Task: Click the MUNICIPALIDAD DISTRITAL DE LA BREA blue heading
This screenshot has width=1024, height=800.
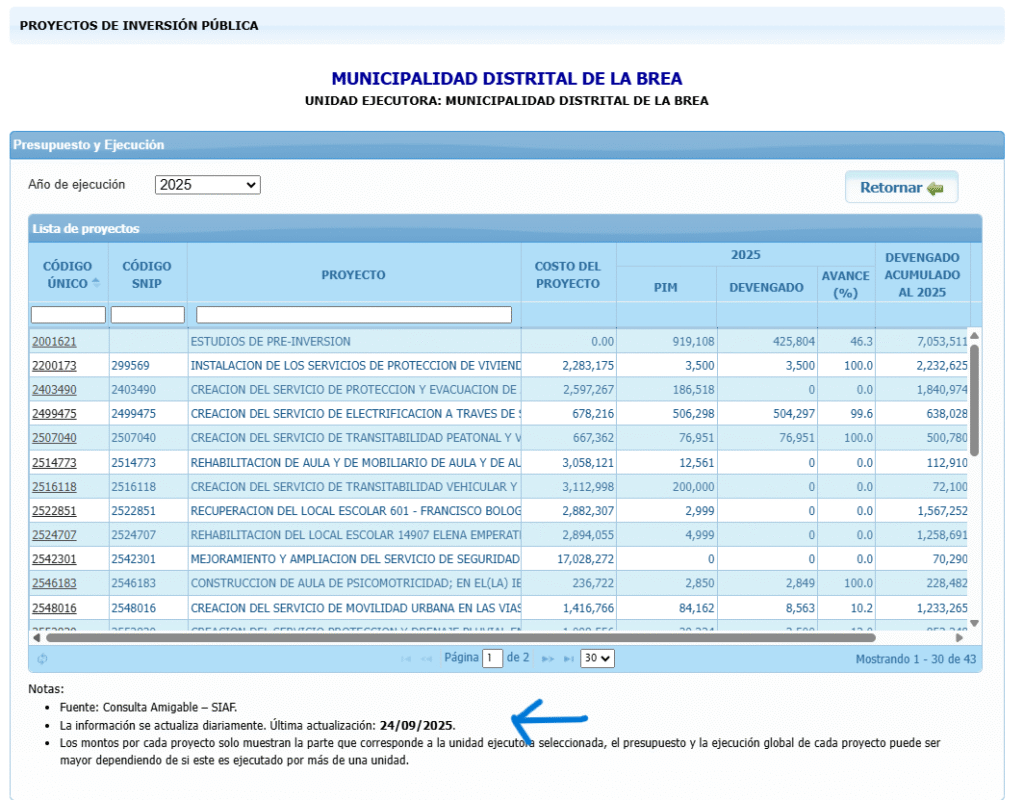Action: click(507, 78)
